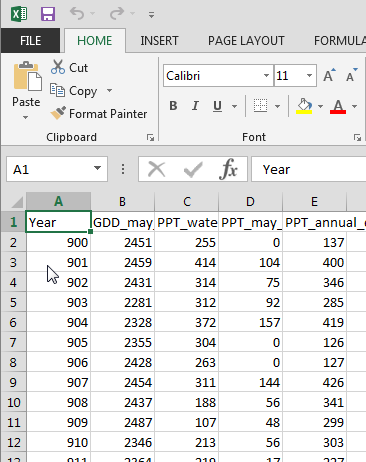Switch to the HOME tab
Viewport: 366px width, 462px height.
point(95,41)
